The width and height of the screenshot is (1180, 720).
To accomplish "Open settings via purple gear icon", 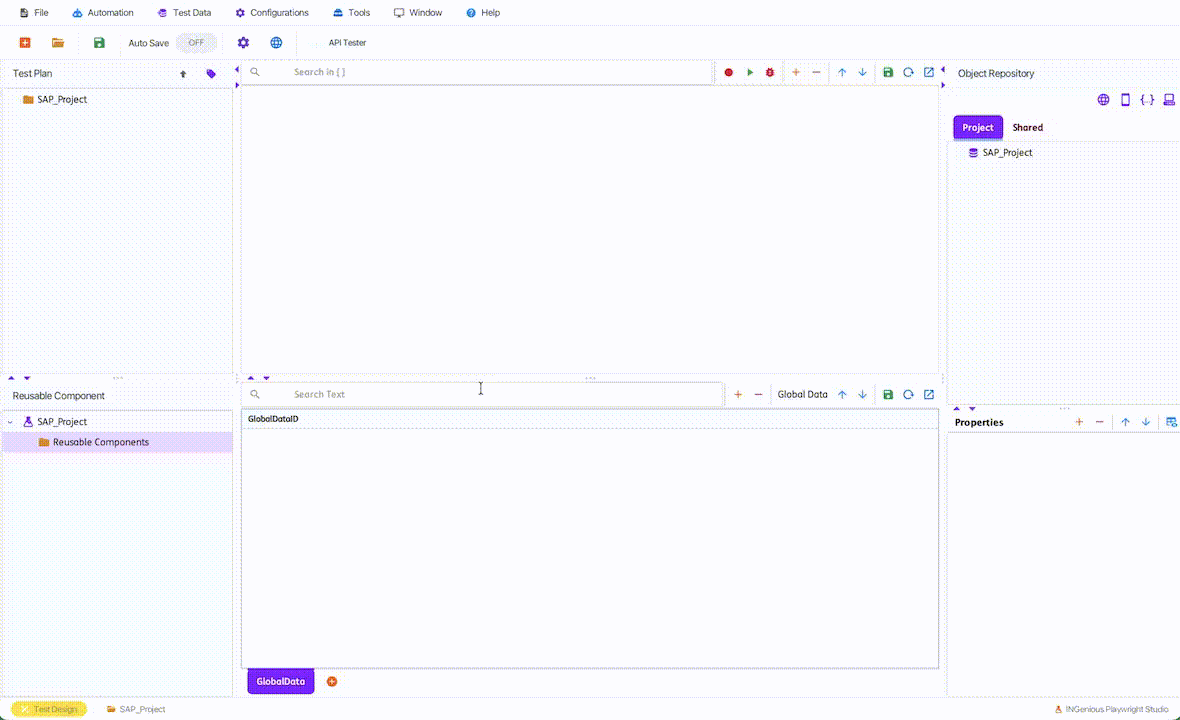I will click(x=243, y=43).
